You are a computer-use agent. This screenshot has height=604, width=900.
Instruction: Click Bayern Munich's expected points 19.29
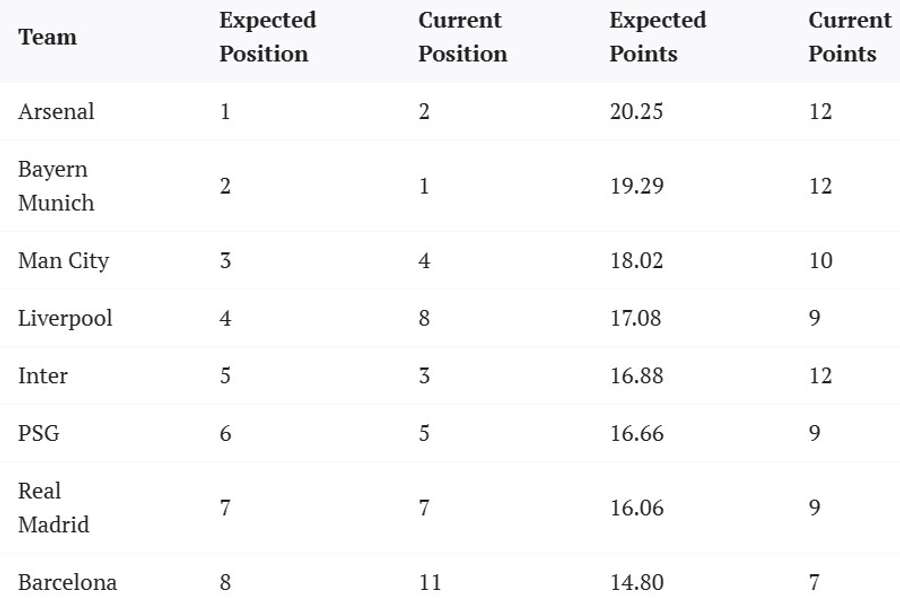tap(636, 186)
